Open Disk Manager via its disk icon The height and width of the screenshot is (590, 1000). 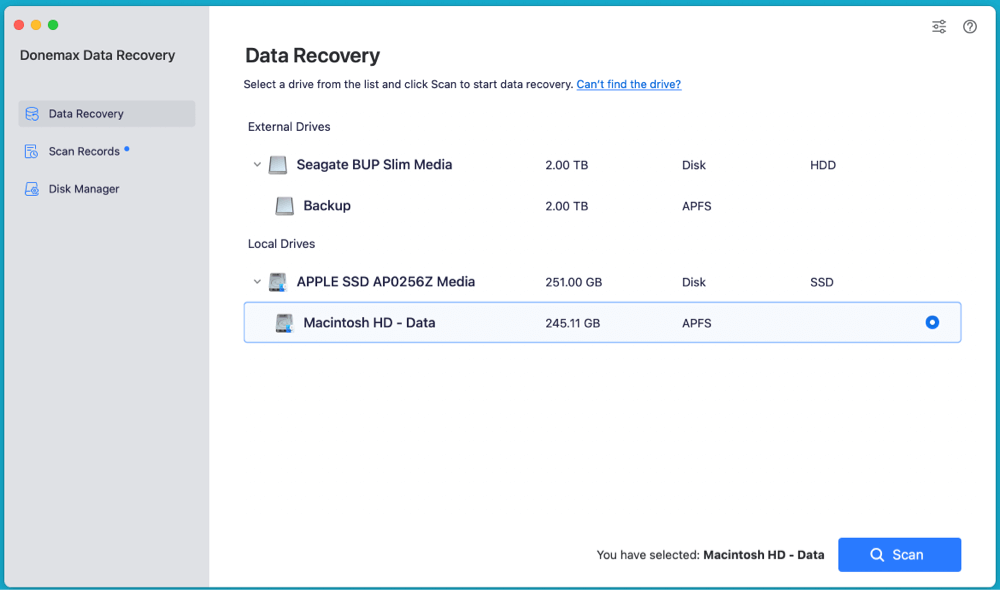(x=31, y=188)
